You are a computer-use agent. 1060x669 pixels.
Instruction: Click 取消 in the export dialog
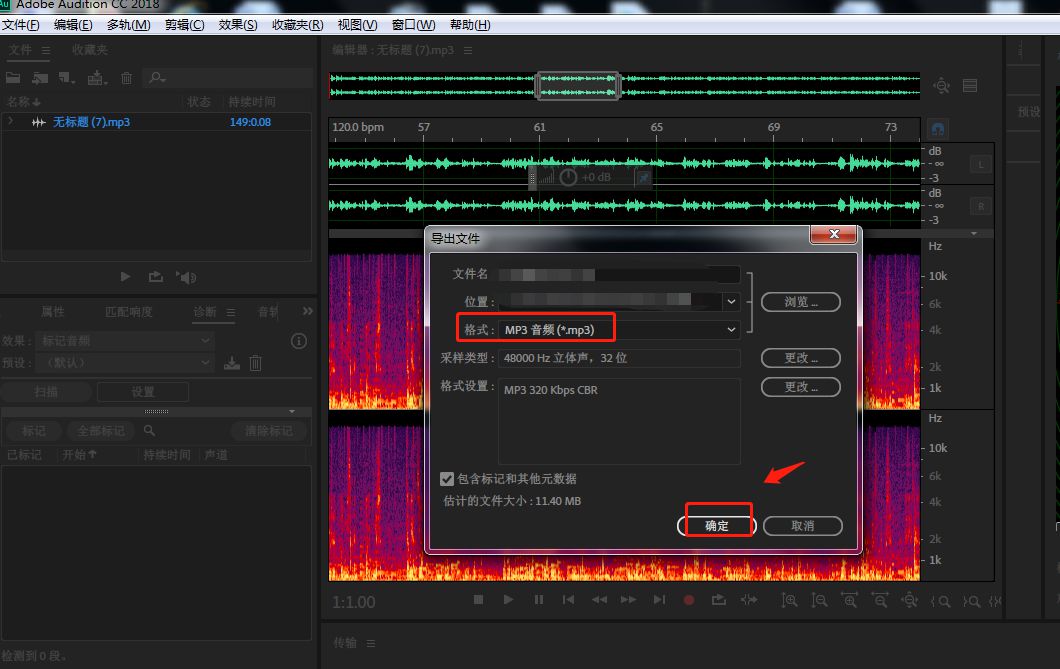point(802,526)
